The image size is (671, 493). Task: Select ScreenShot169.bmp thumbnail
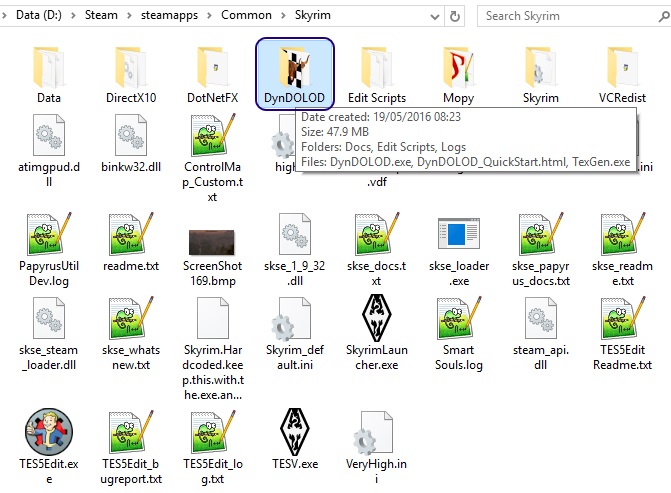[x=212, y=241]
